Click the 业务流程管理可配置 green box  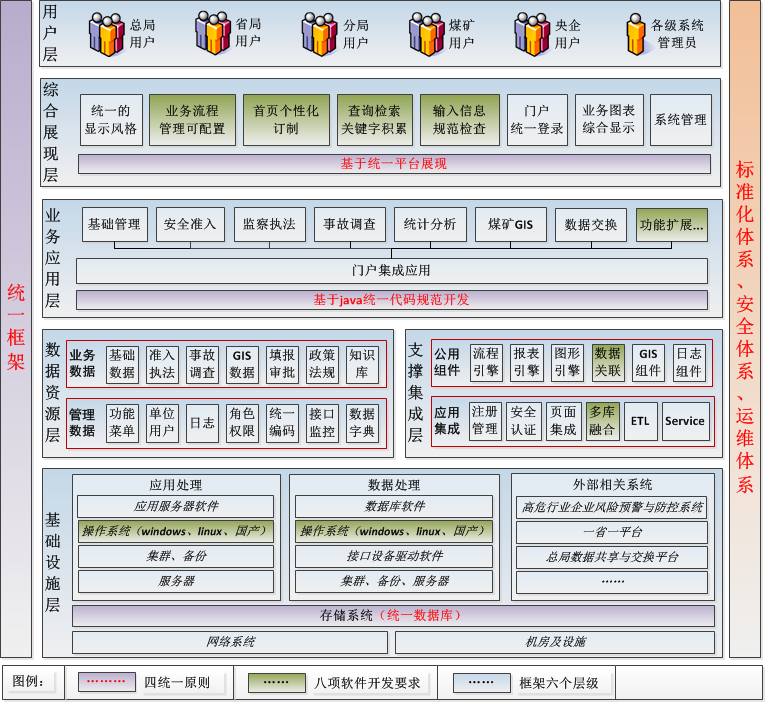(x=192, y=120)
